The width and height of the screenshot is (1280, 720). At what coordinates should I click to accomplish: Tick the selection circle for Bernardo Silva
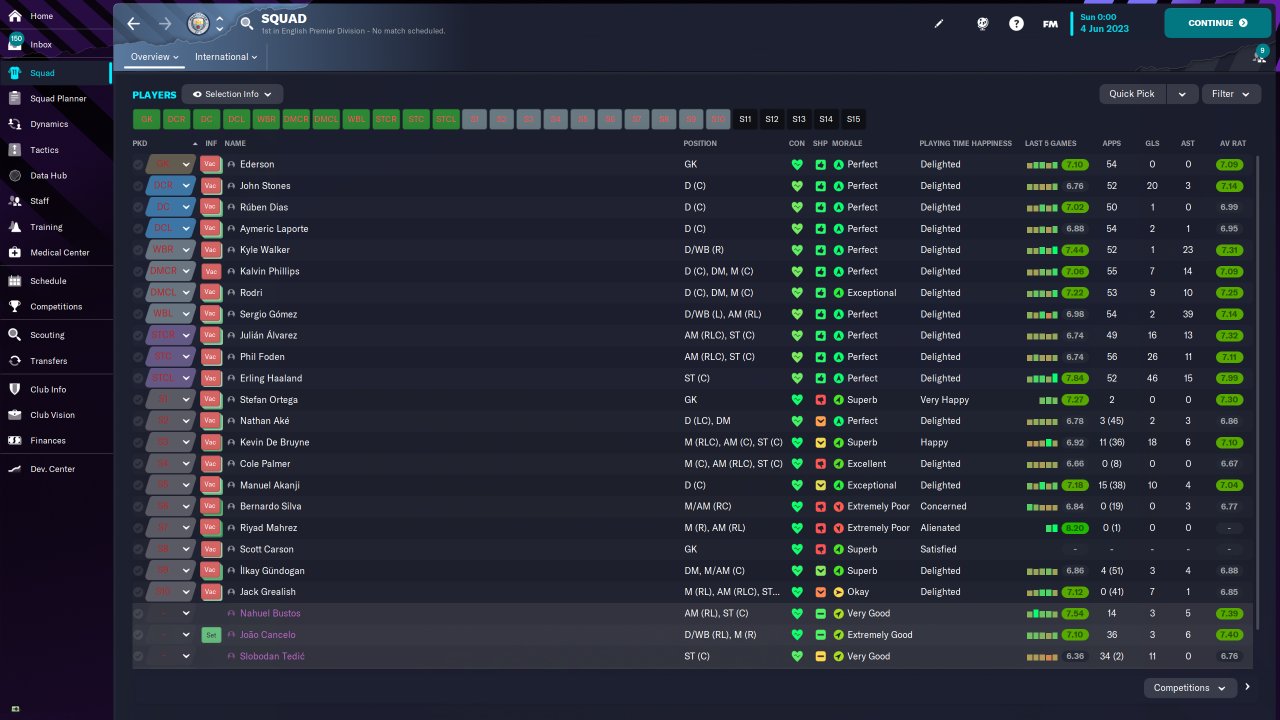point(138,507)
